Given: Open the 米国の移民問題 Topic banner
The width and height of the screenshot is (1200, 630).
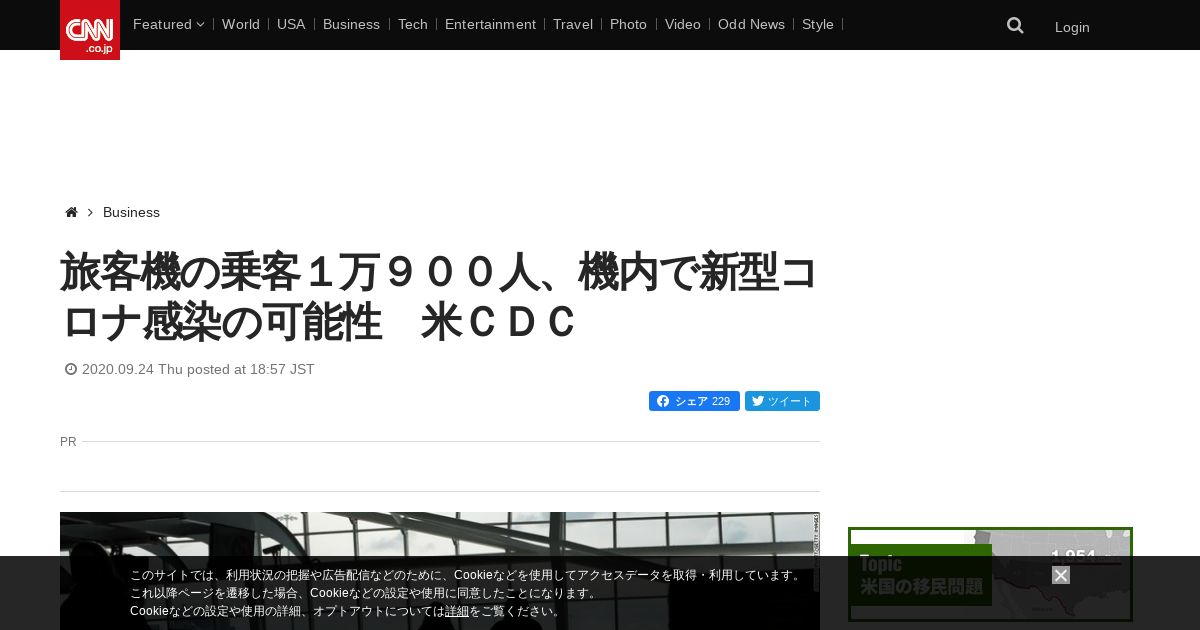Looking at the screenshot, I should point(990,574).
